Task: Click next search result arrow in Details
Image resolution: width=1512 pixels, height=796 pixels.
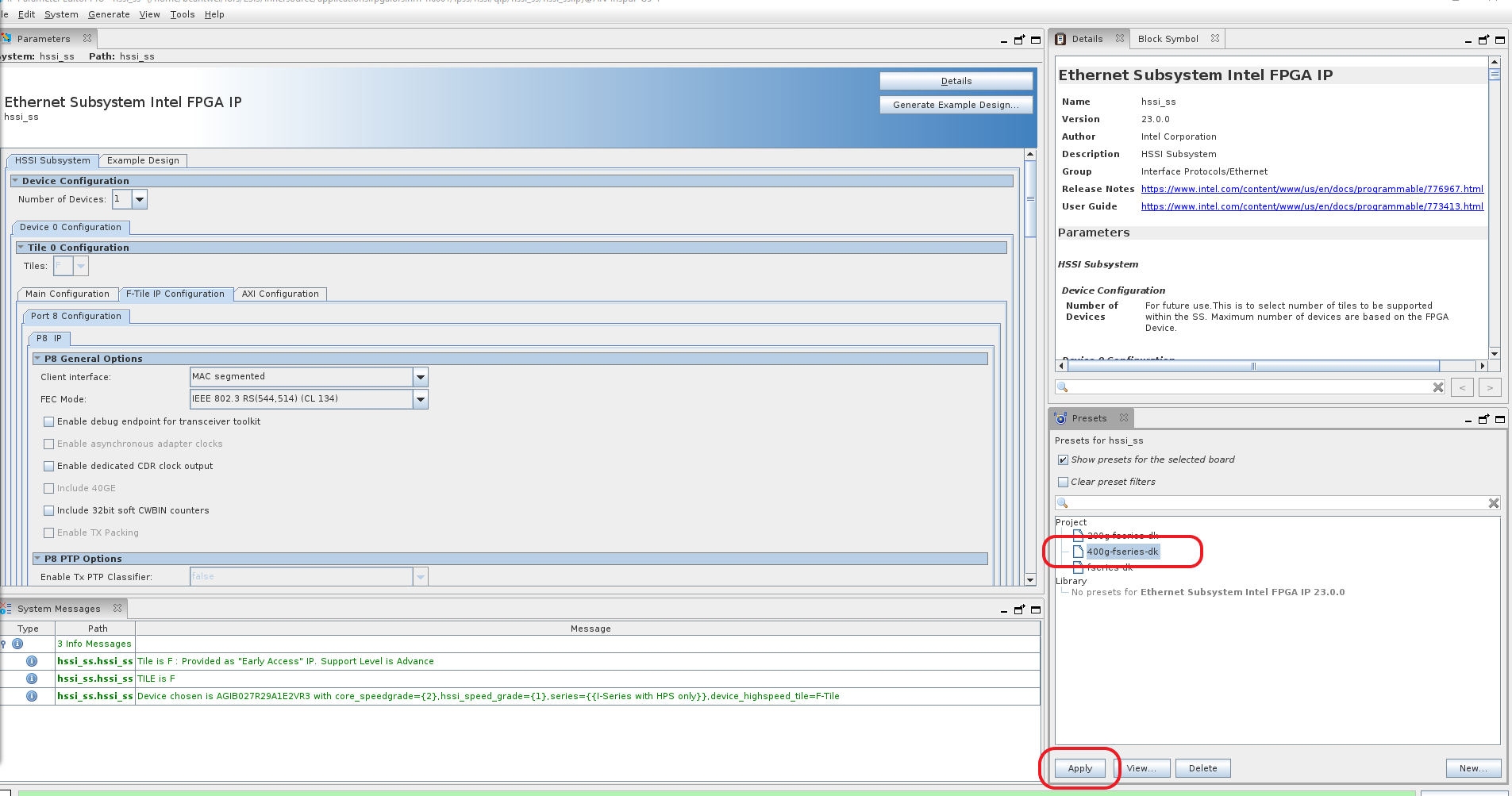Action: coord(1490,387)
